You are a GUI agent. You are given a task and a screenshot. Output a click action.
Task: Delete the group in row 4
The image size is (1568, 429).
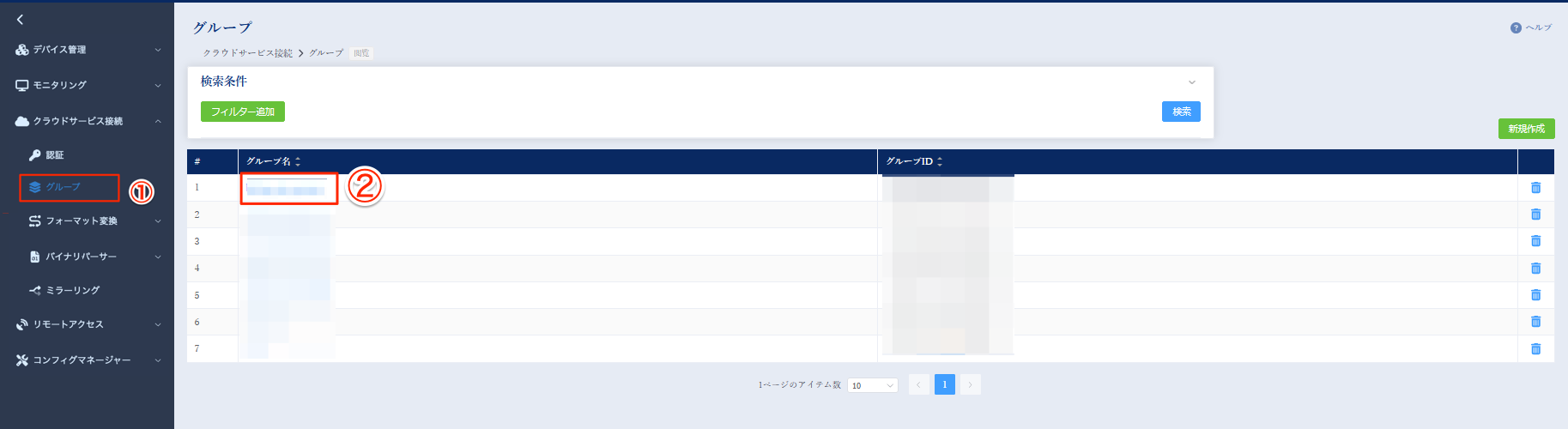click(x=1536, y=269)
